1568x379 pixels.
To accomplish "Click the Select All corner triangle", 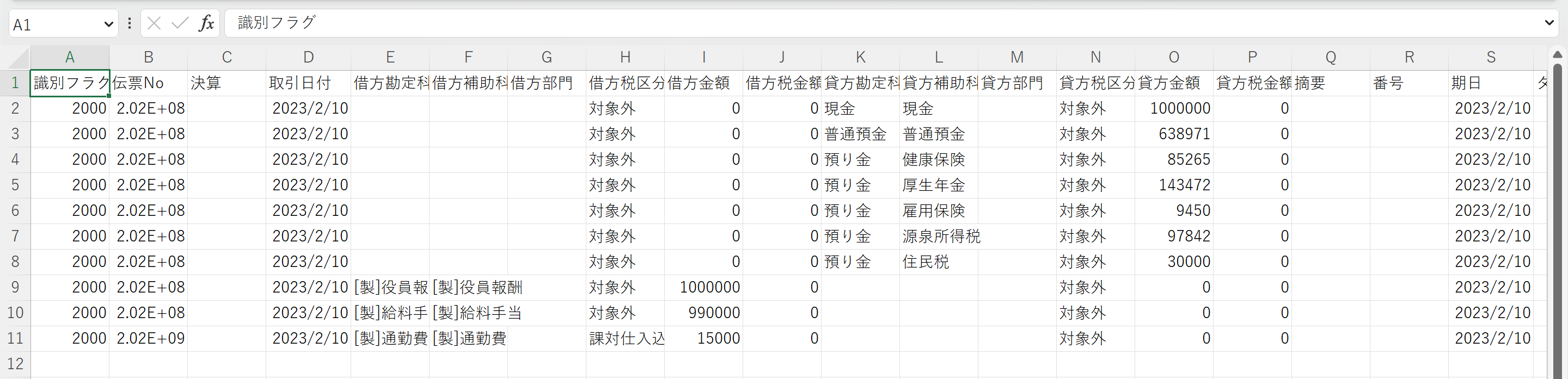I will coord(17,58).
